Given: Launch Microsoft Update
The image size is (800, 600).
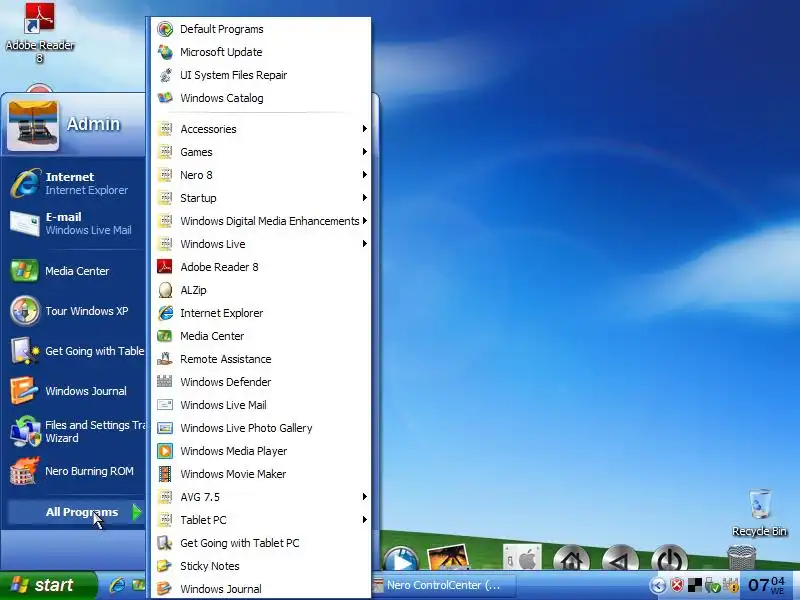Looking at the screenshot, I should click(x=261, y=52).
